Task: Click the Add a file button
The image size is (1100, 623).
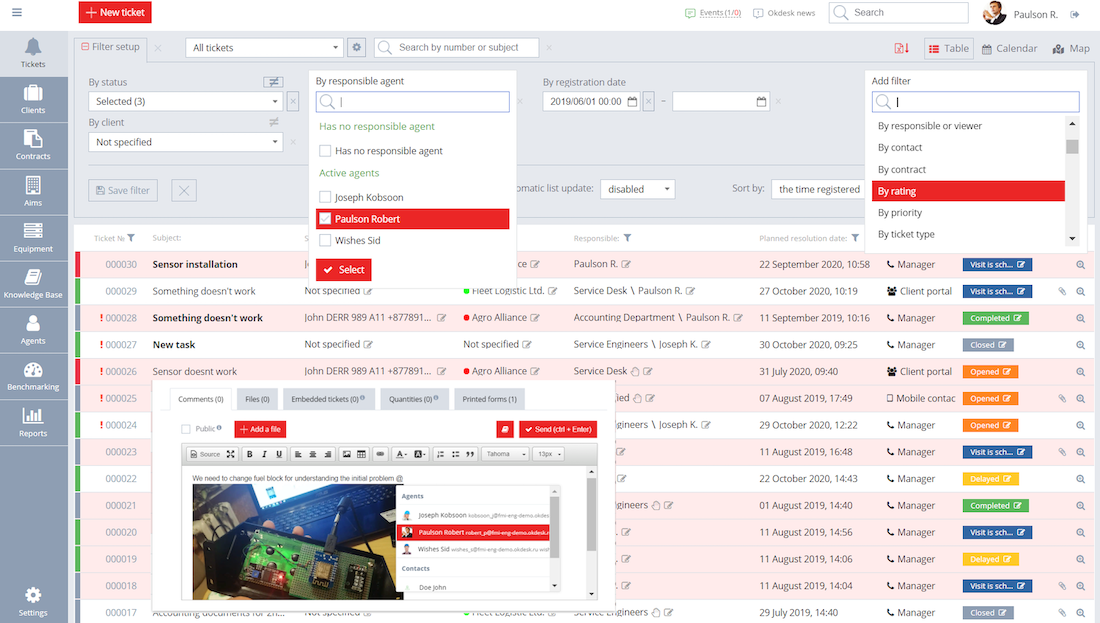Action: point(260,429)
